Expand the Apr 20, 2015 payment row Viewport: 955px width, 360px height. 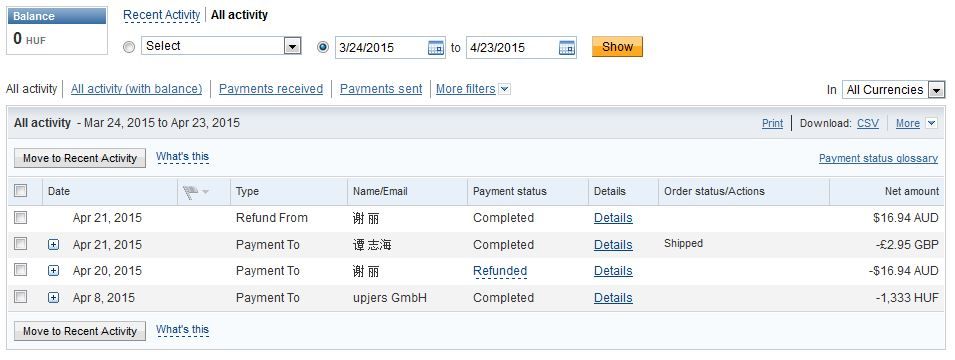pyautogui.click(x=54, y=270)
